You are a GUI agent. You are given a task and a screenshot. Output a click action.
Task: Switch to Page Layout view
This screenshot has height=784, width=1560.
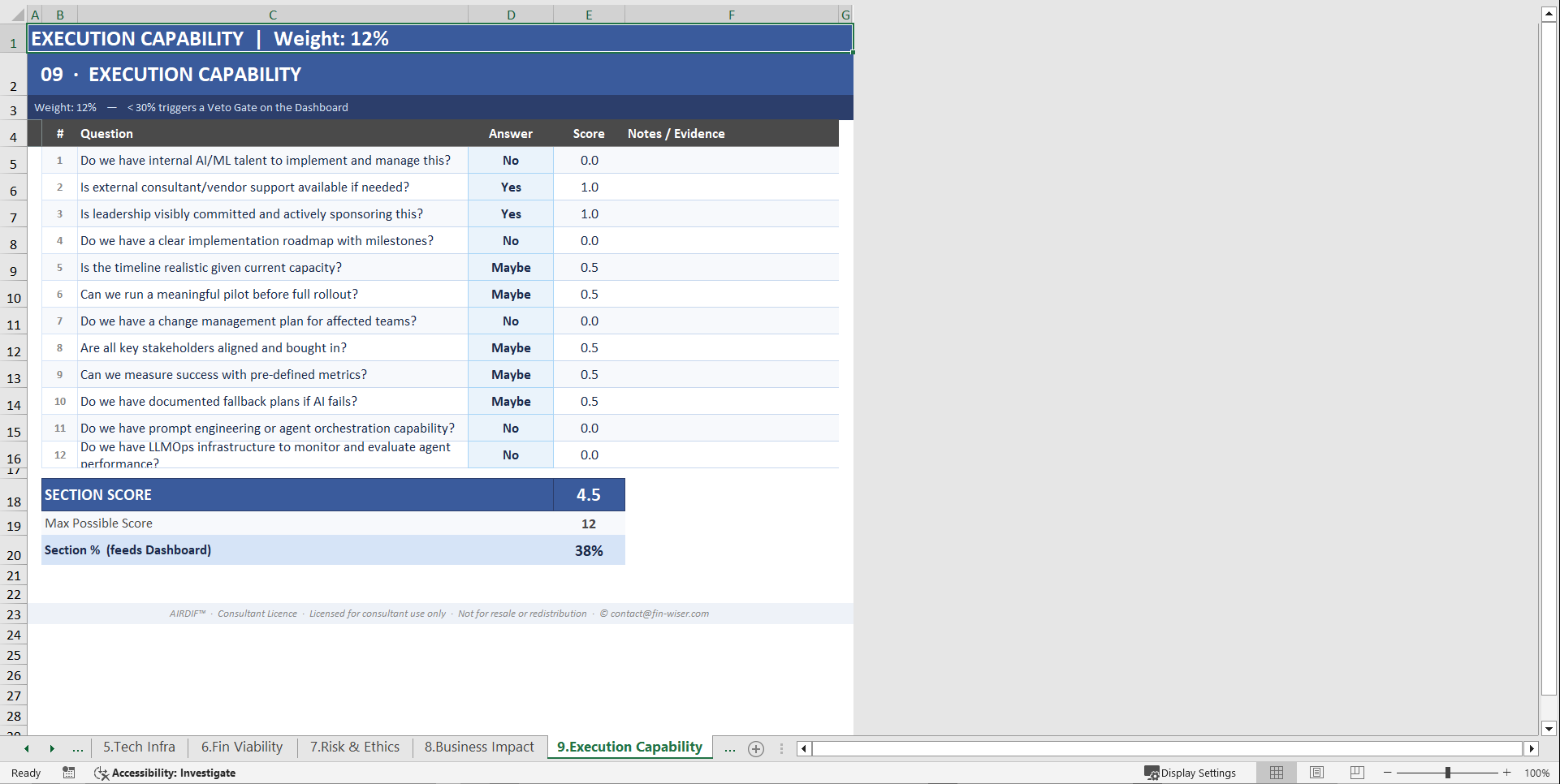[x=1317, y=773]
